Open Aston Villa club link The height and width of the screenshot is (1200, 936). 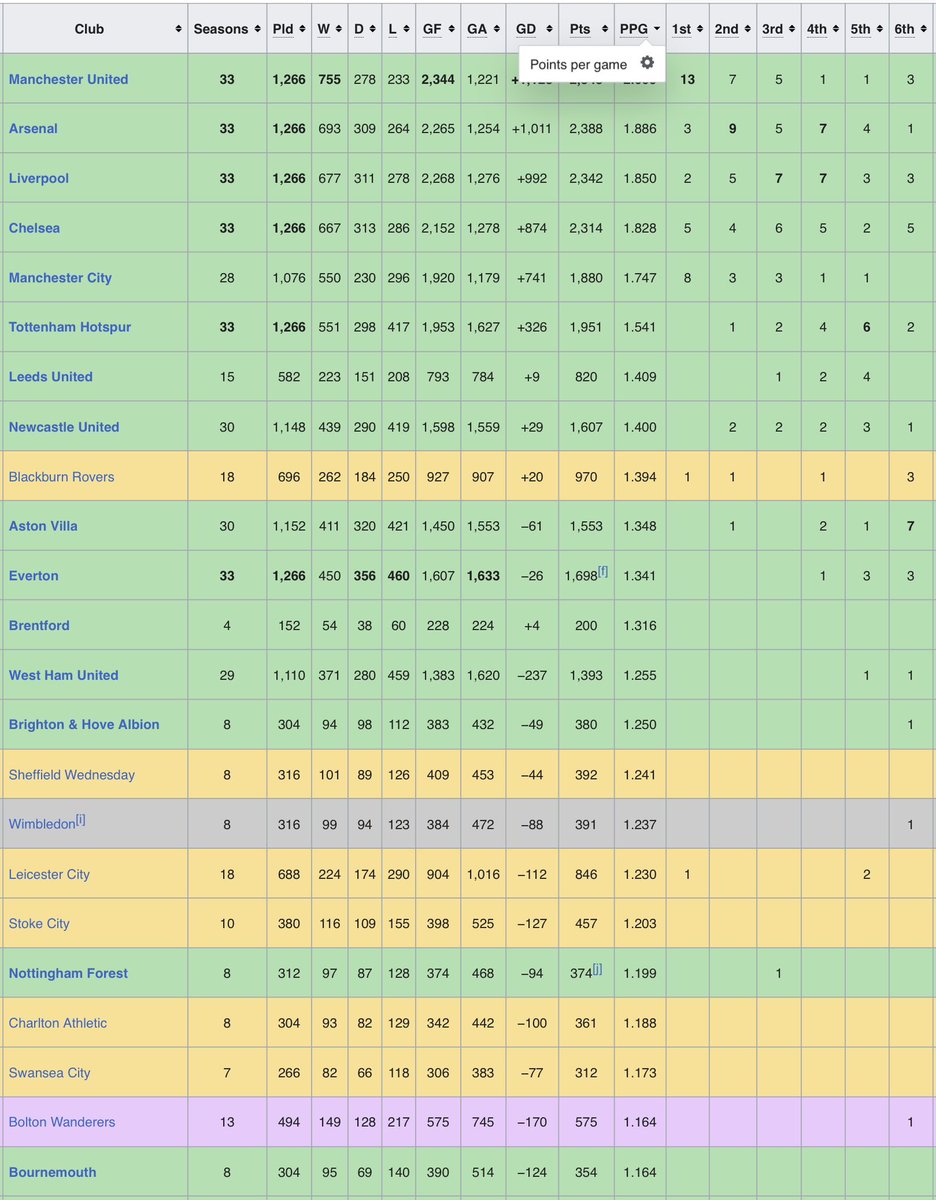pyautogui.click(x=43, y=526)
